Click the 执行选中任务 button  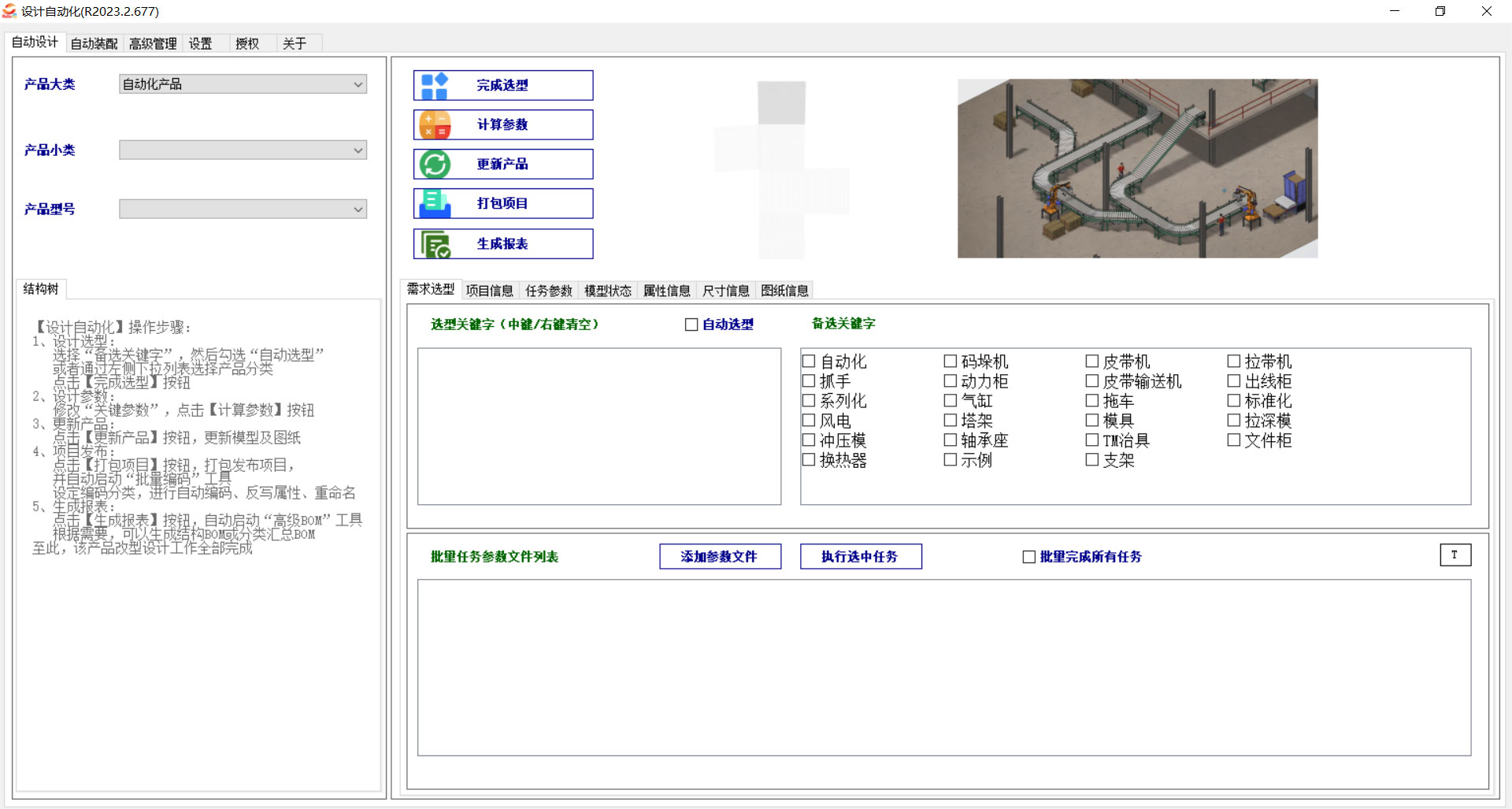(860, 556)
